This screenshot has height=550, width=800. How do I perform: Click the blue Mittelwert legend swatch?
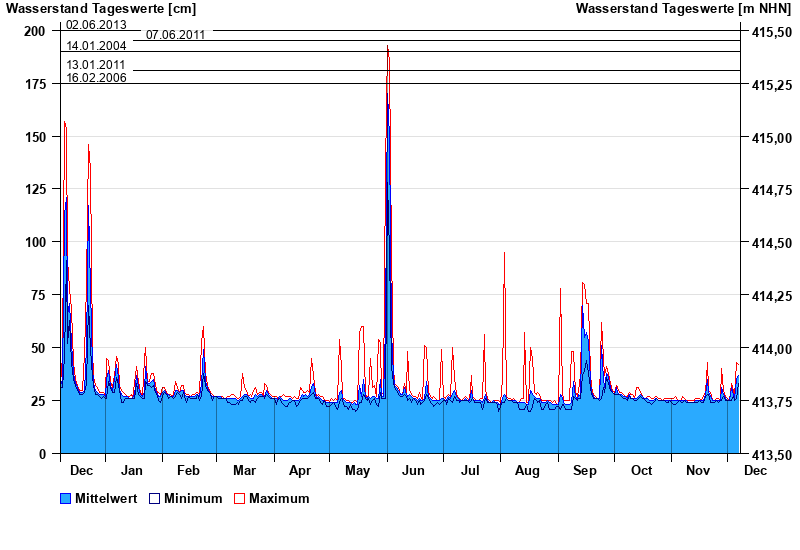tap(65, 498)
